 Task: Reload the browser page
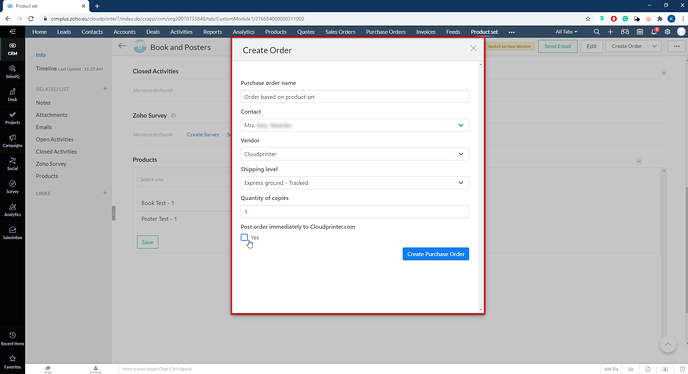pyautogui.click(x=31, y=19)
